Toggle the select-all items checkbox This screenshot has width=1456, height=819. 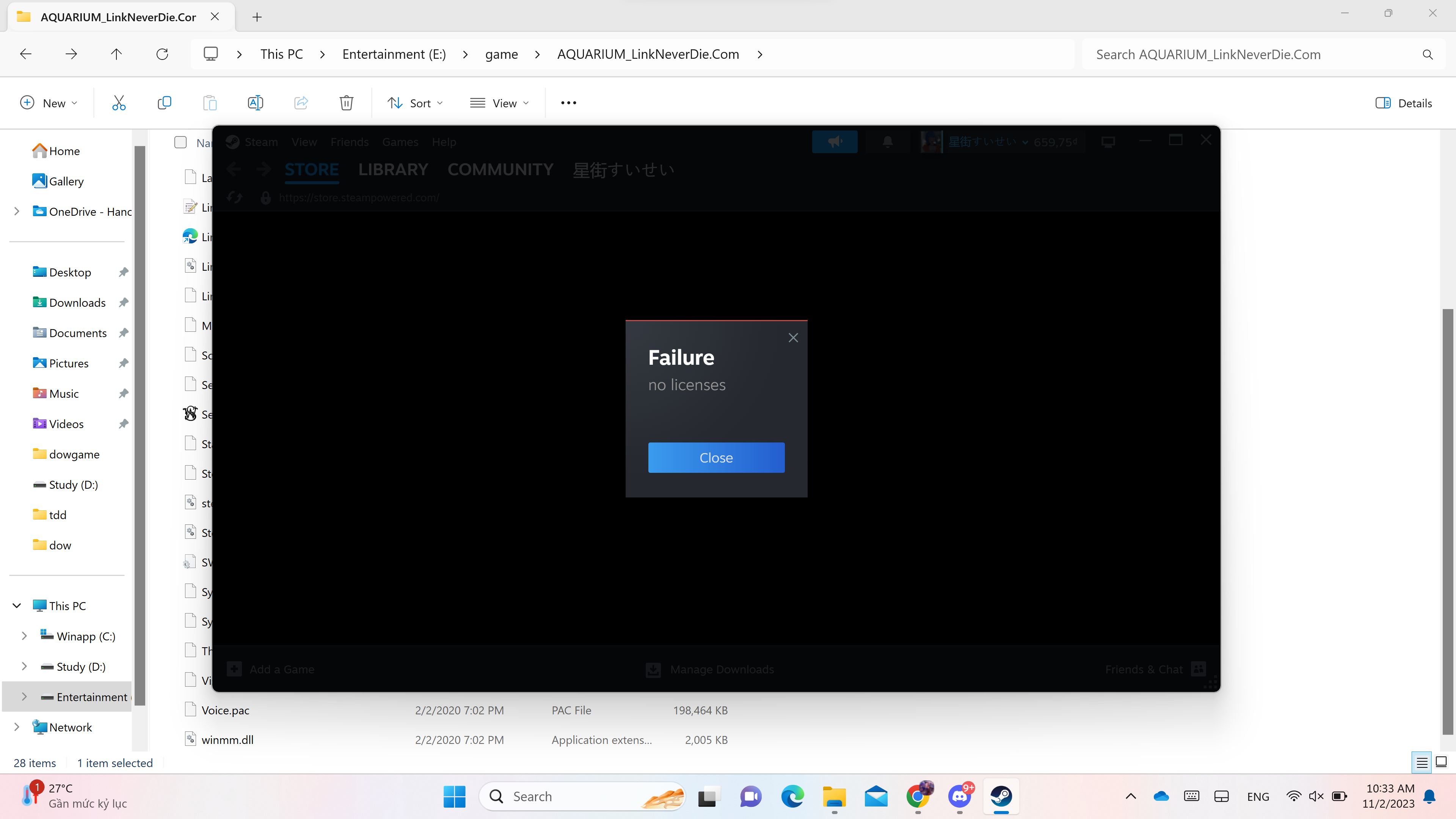pyautogui.click(x=180, y=143)
